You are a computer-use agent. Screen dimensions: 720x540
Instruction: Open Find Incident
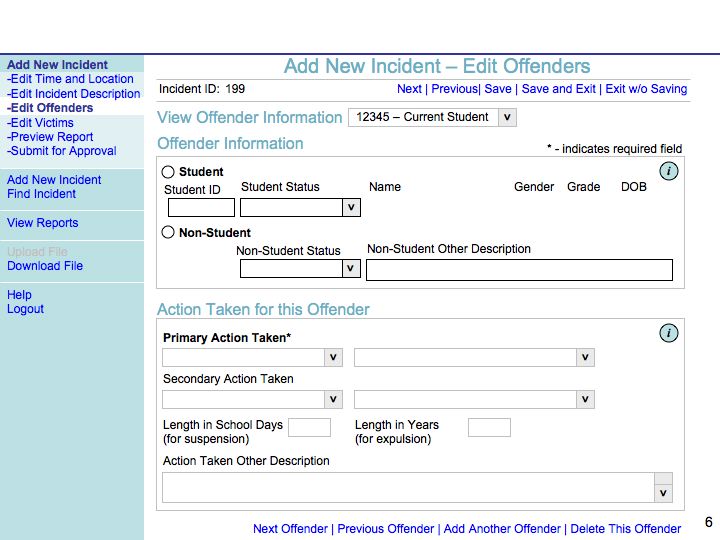(41, 194)
